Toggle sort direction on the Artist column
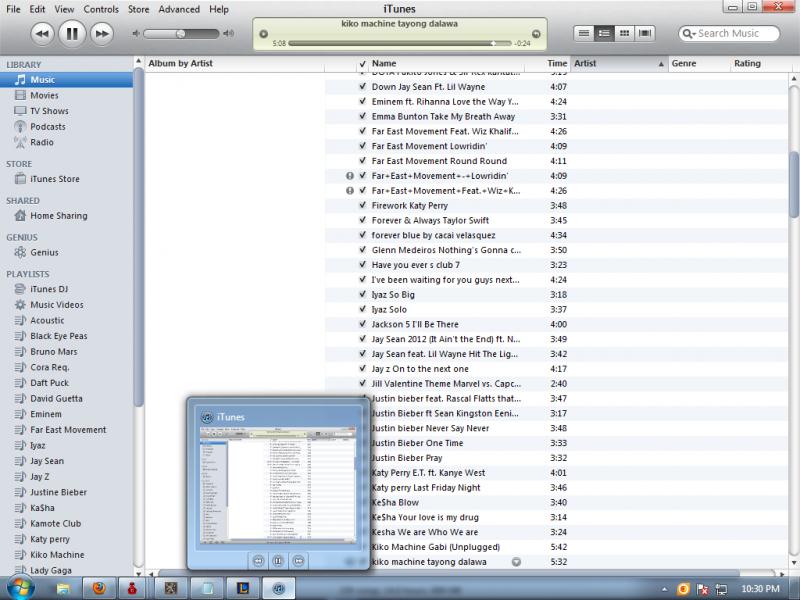Screen dimensions: 800x600 660,63
